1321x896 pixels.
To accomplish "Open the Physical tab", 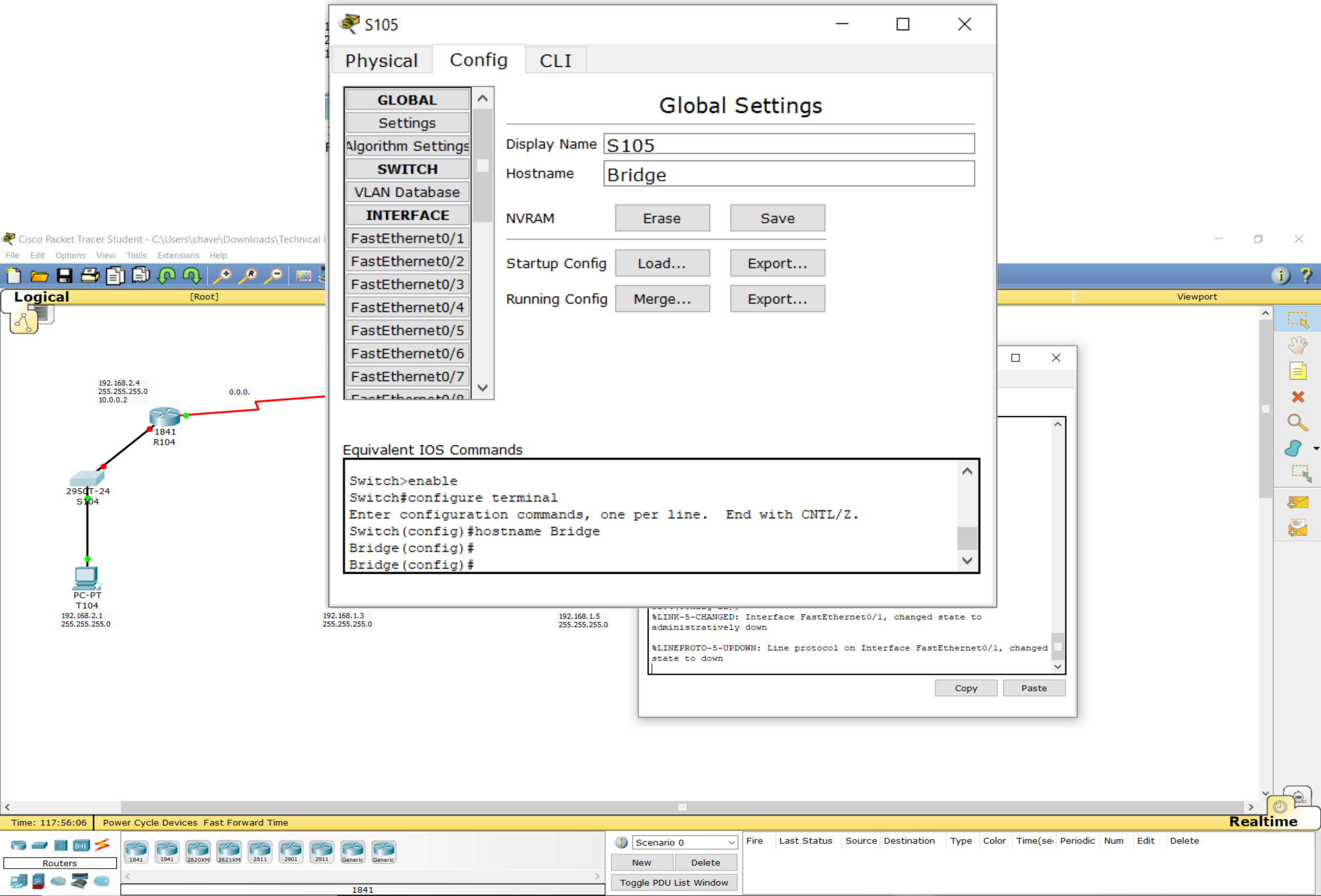I will 381,60.
